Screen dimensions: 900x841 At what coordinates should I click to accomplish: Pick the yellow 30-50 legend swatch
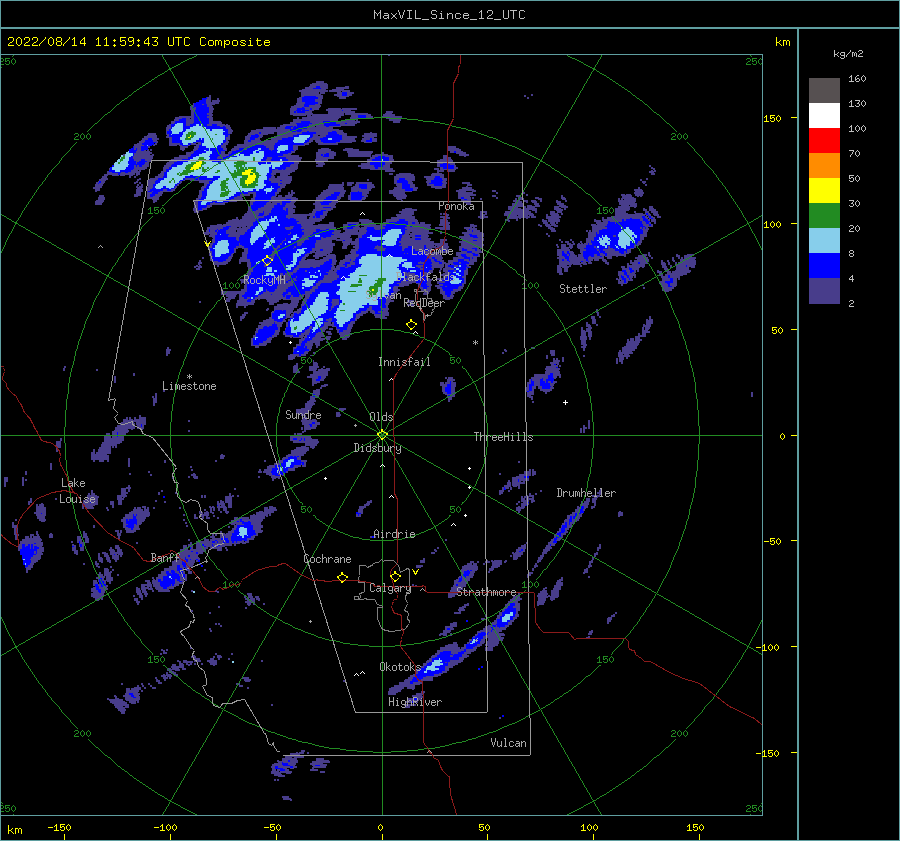(x=824, y=191)
